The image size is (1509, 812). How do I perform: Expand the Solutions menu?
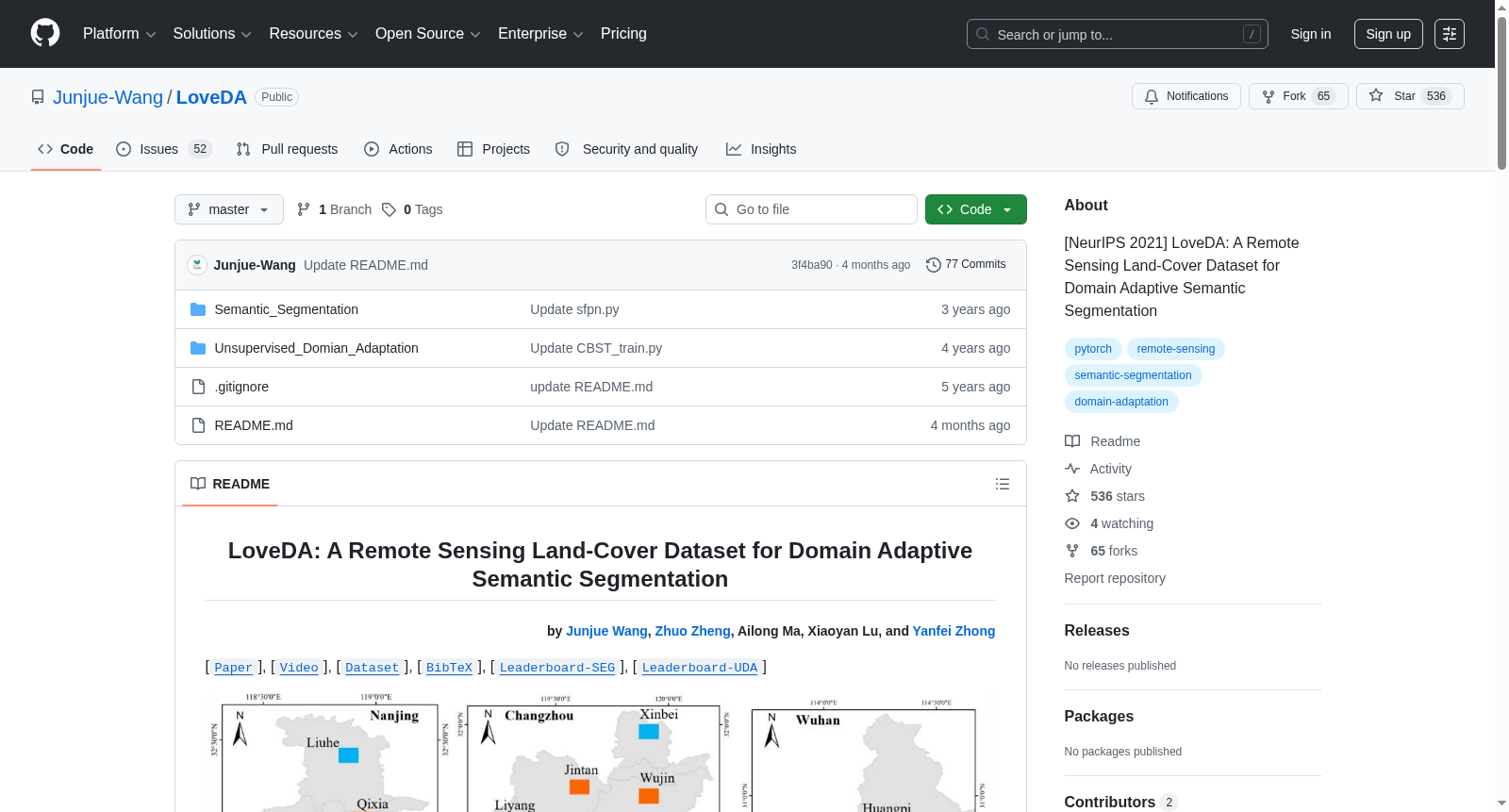click(x=212, y=34)
